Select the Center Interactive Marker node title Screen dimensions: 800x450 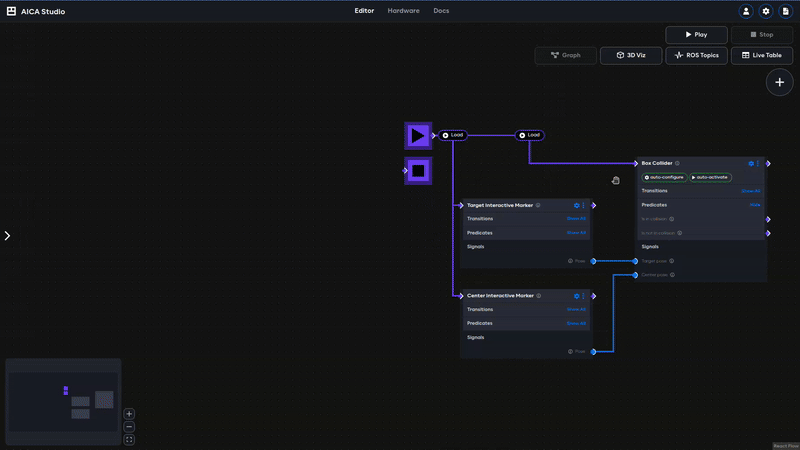[x=501, y=295]
